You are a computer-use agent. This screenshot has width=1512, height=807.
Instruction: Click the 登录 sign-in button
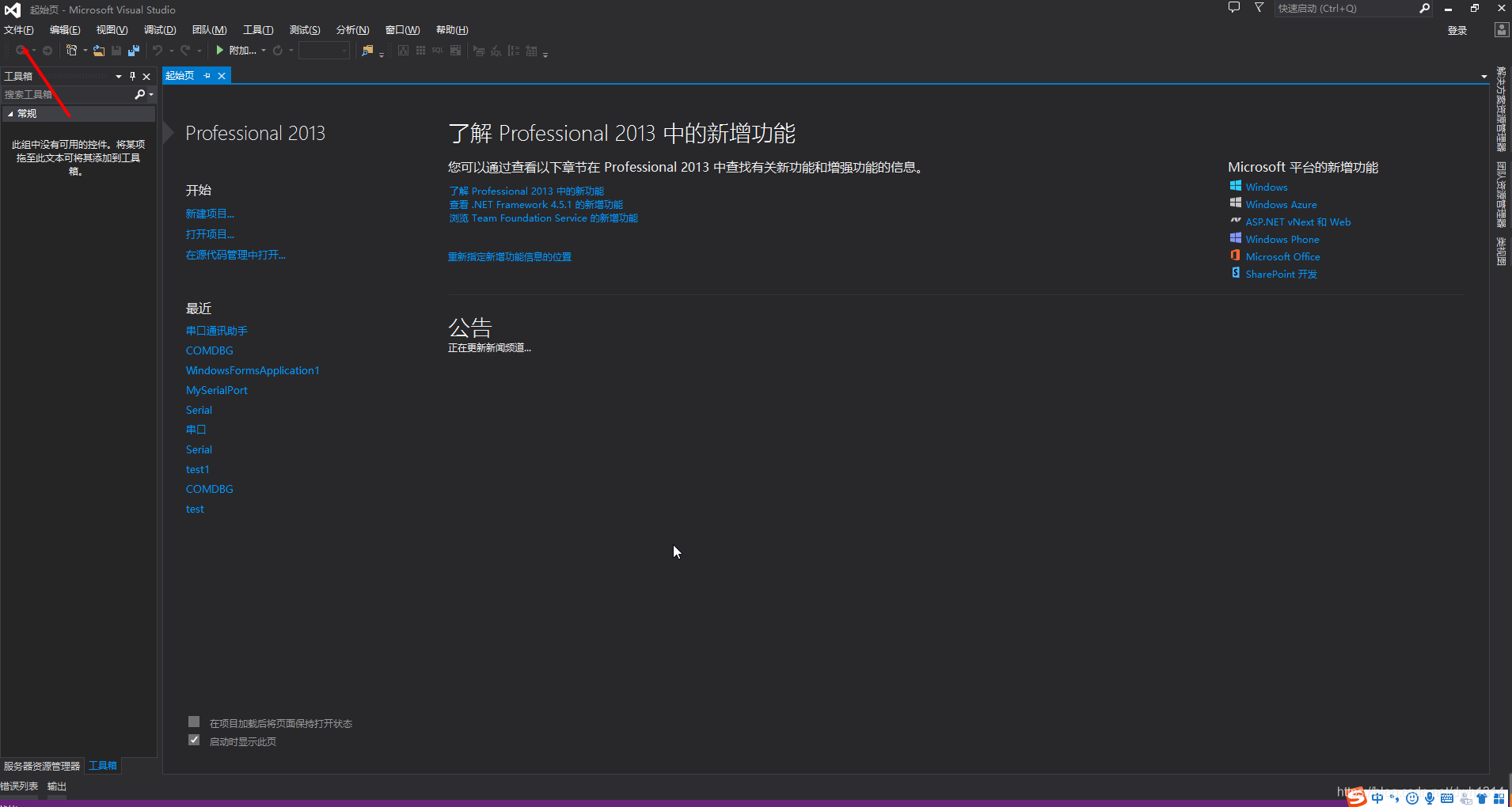pos(1457,30)
